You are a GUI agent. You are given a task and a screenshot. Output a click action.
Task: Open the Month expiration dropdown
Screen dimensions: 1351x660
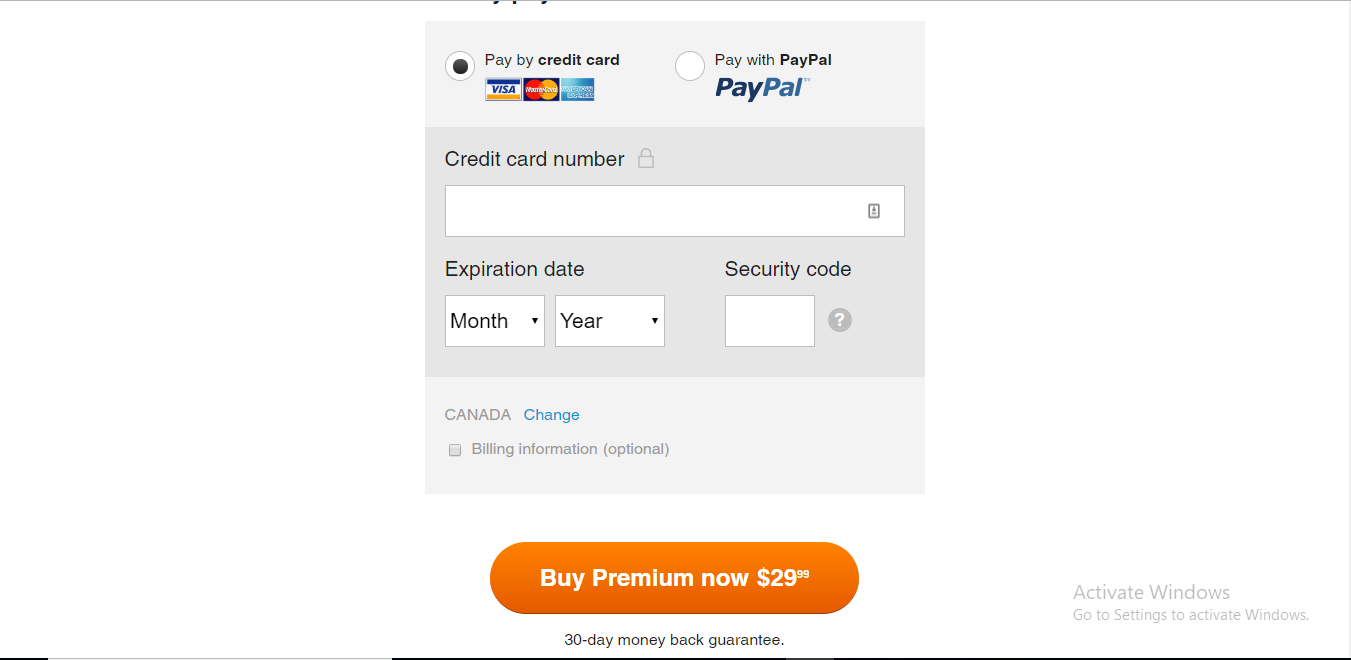tap(495, 321)
